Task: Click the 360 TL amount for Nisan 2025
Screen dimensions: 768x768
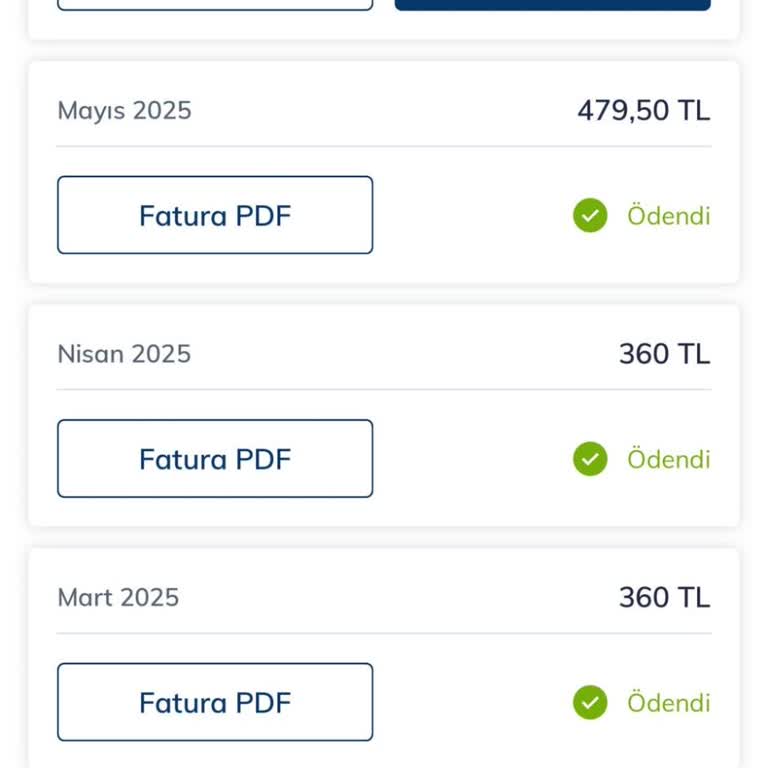Action: 664,354
